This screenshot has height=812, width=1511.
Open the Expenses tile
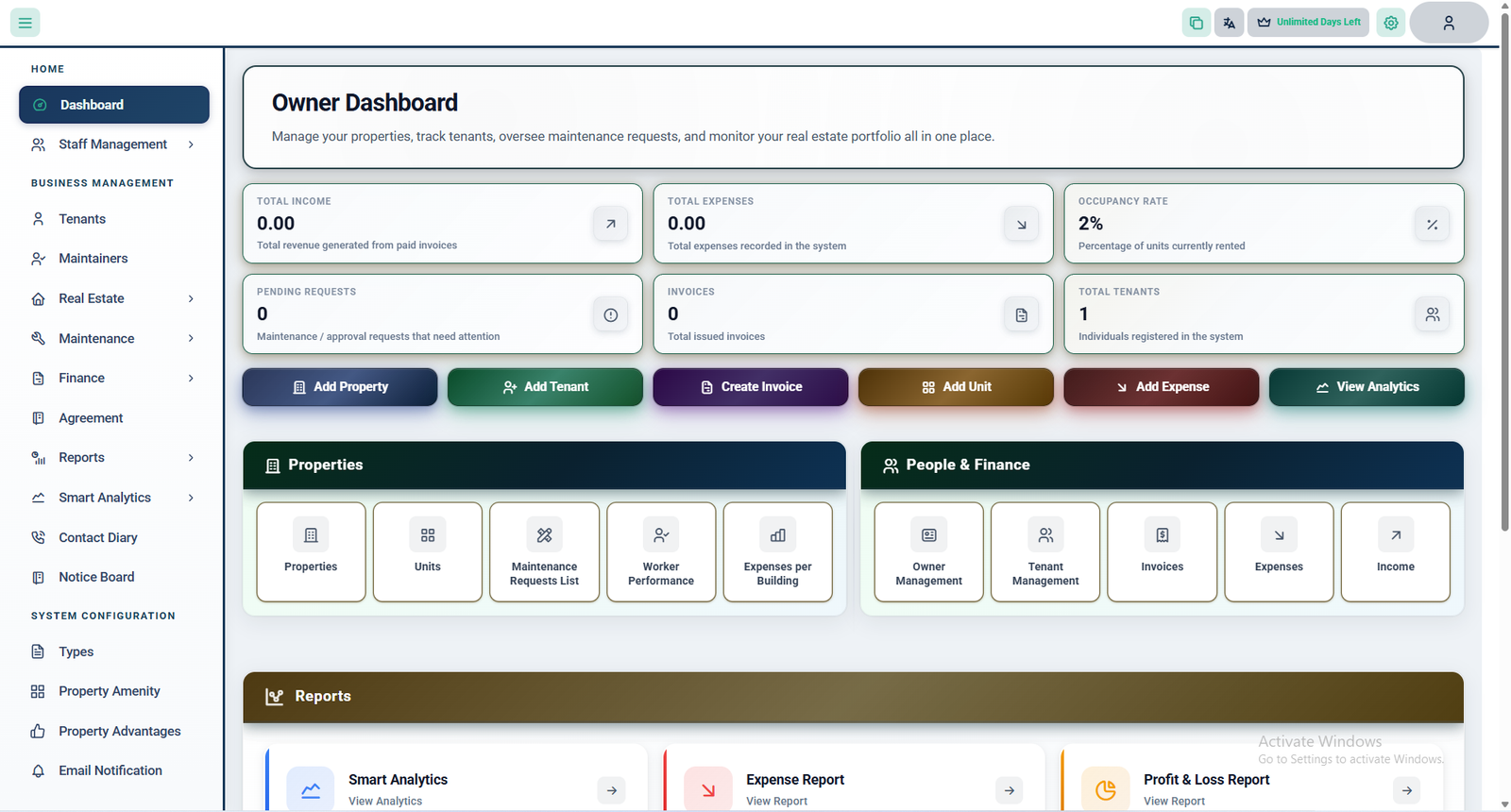coord(1280,551)
